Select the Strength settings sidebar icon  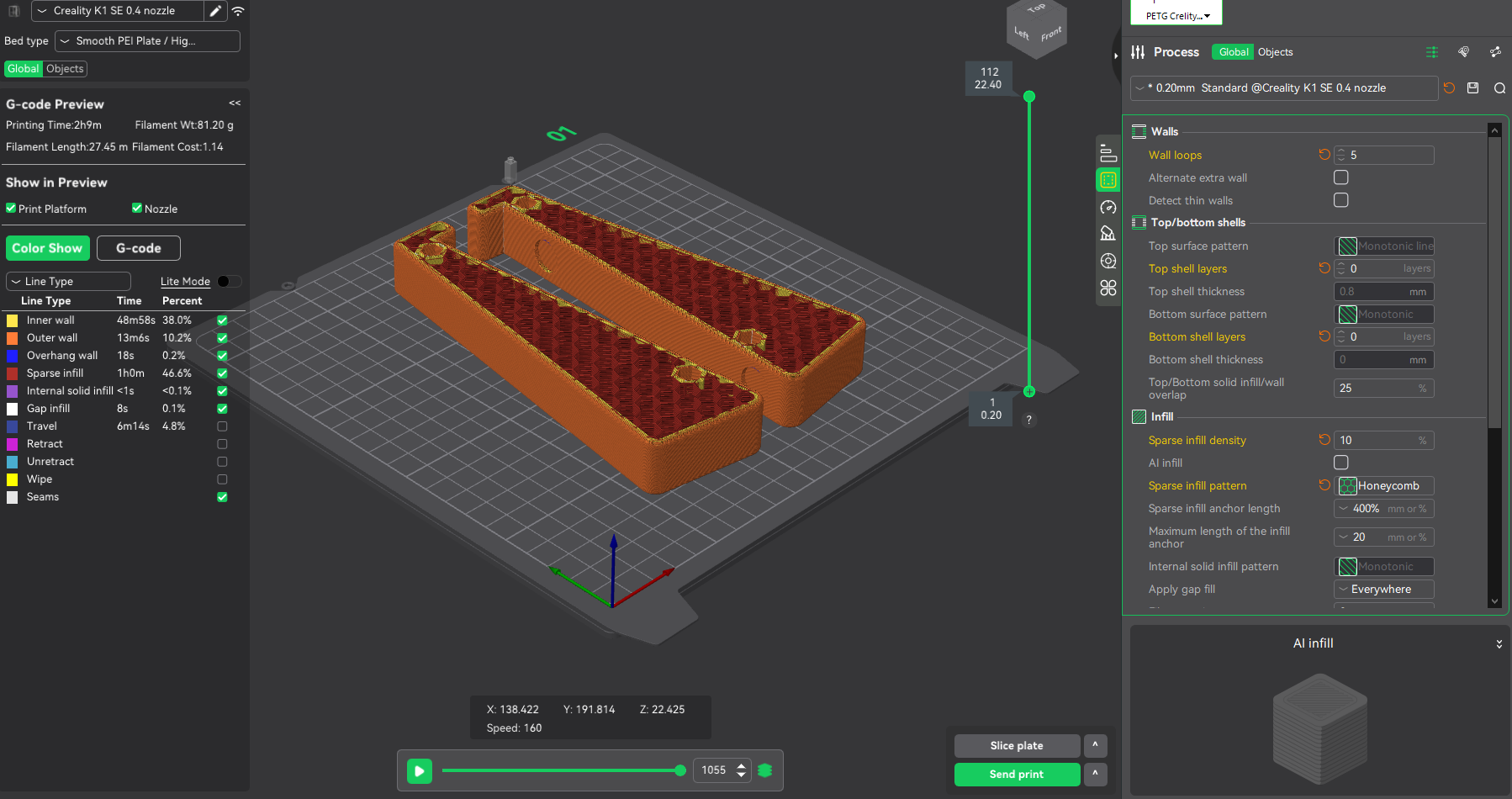point(1108,180)
